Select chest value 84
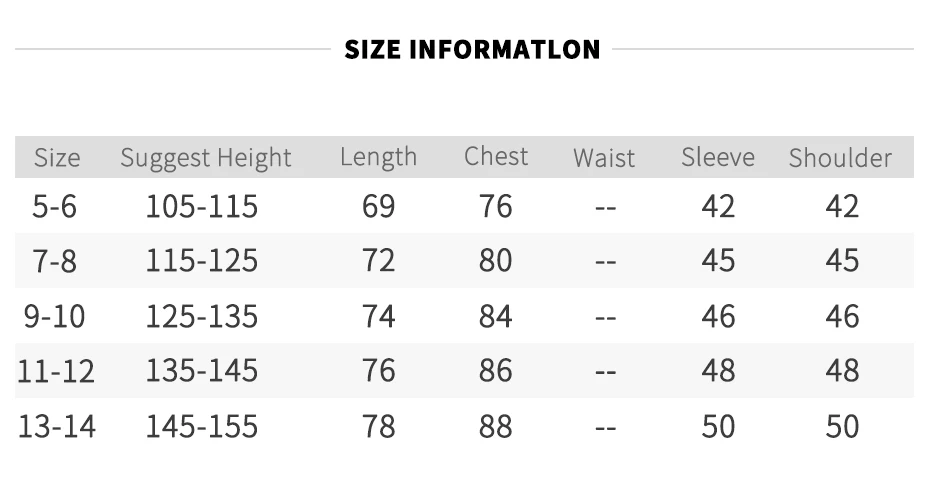 click(496, 316)
